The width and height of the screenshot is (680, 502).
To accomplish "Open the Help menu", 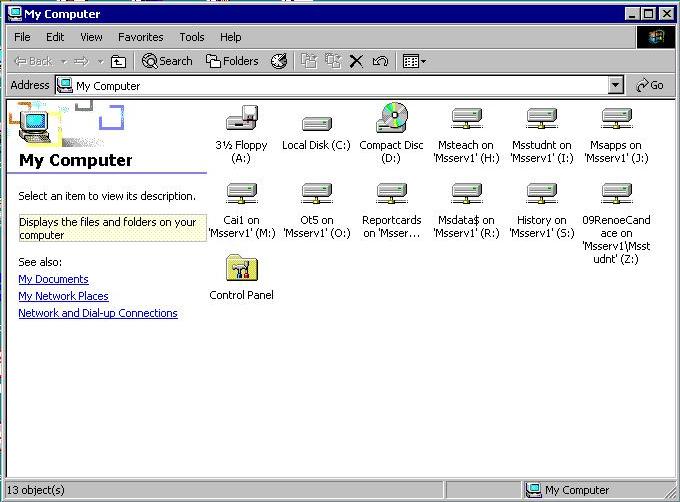I will pos(230,37).
